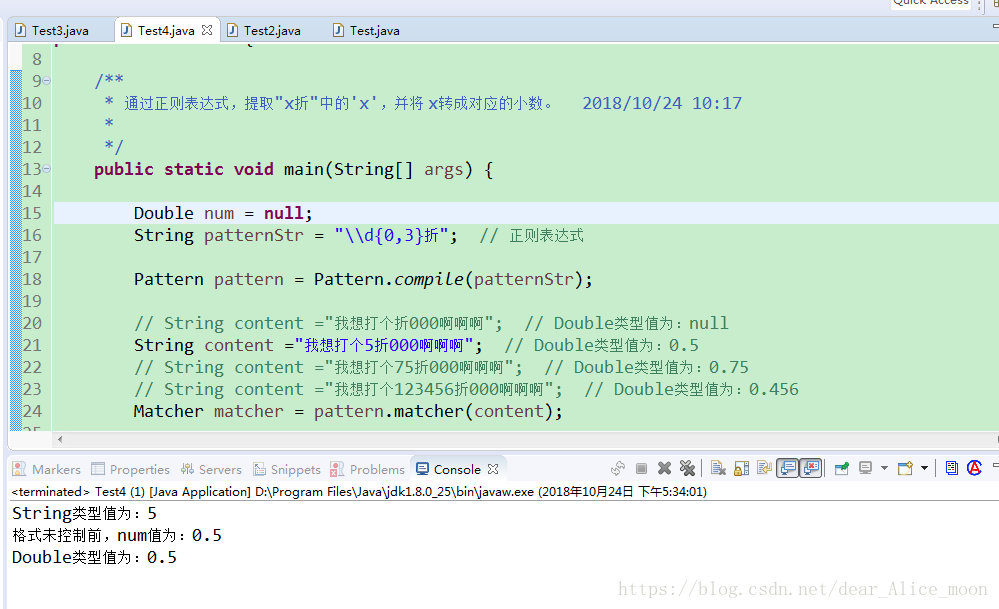Click the patternStr regex string literal on line 16
The width and height of the screenshot is (999, 609).
391,235
